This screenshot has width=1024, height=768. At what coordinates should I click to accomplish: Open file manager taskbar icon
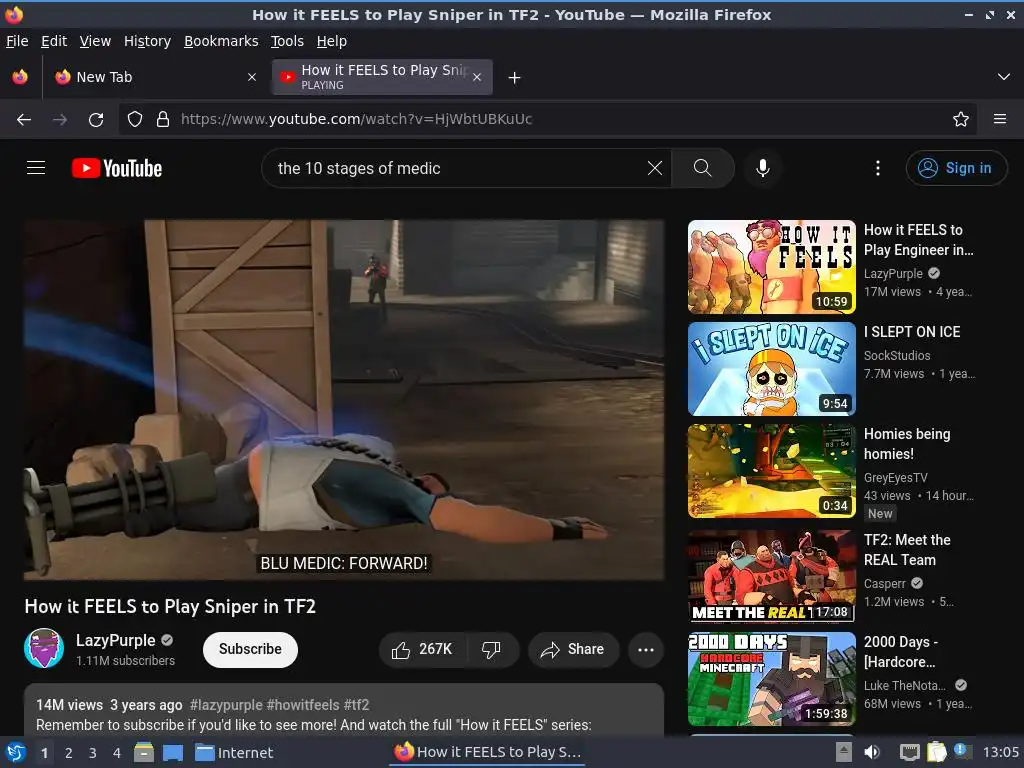click(x=144, y=752)
